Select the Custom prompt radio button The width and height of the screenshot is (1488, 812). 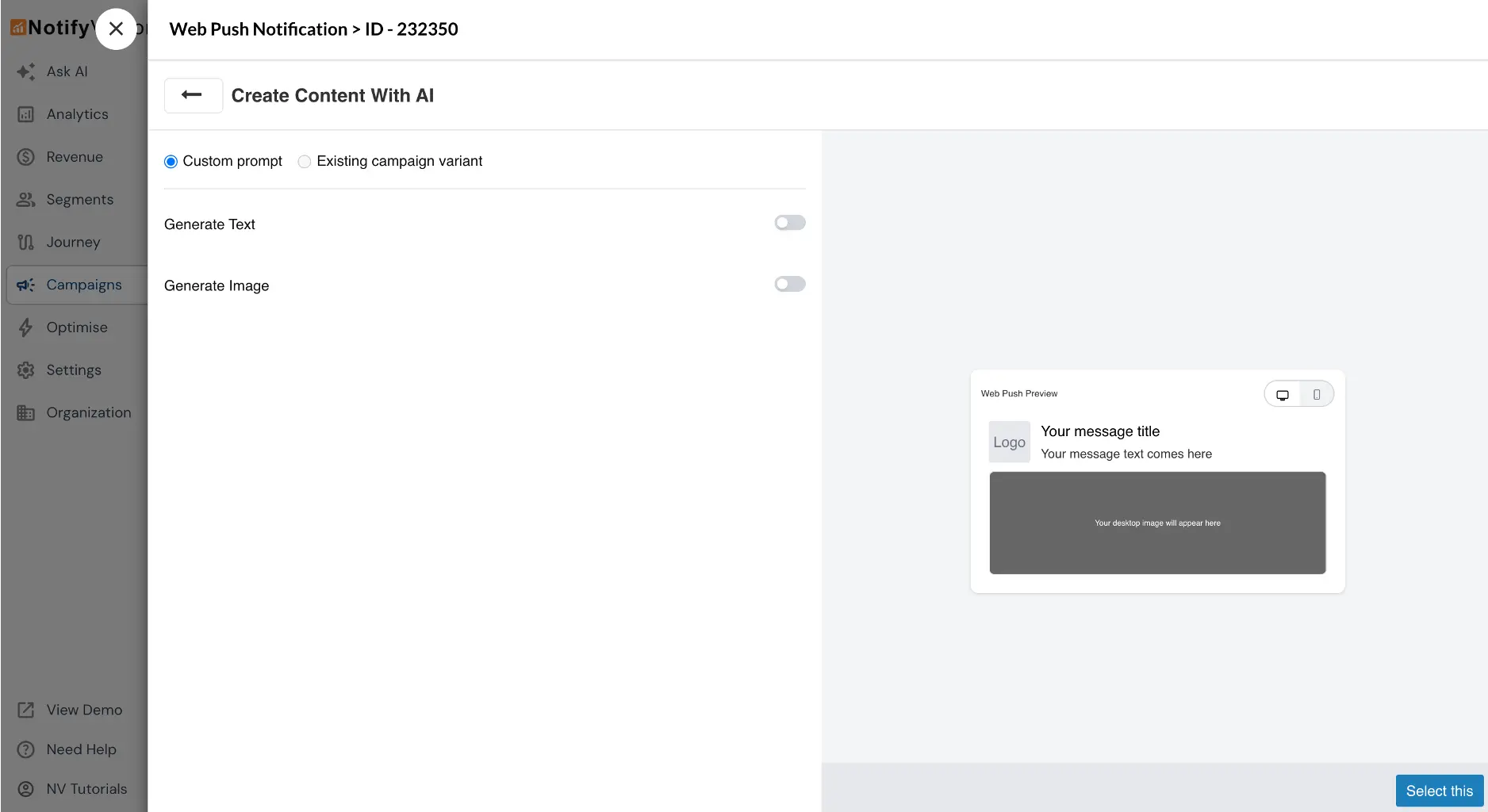pyautogui.click(x=171, y=162)
